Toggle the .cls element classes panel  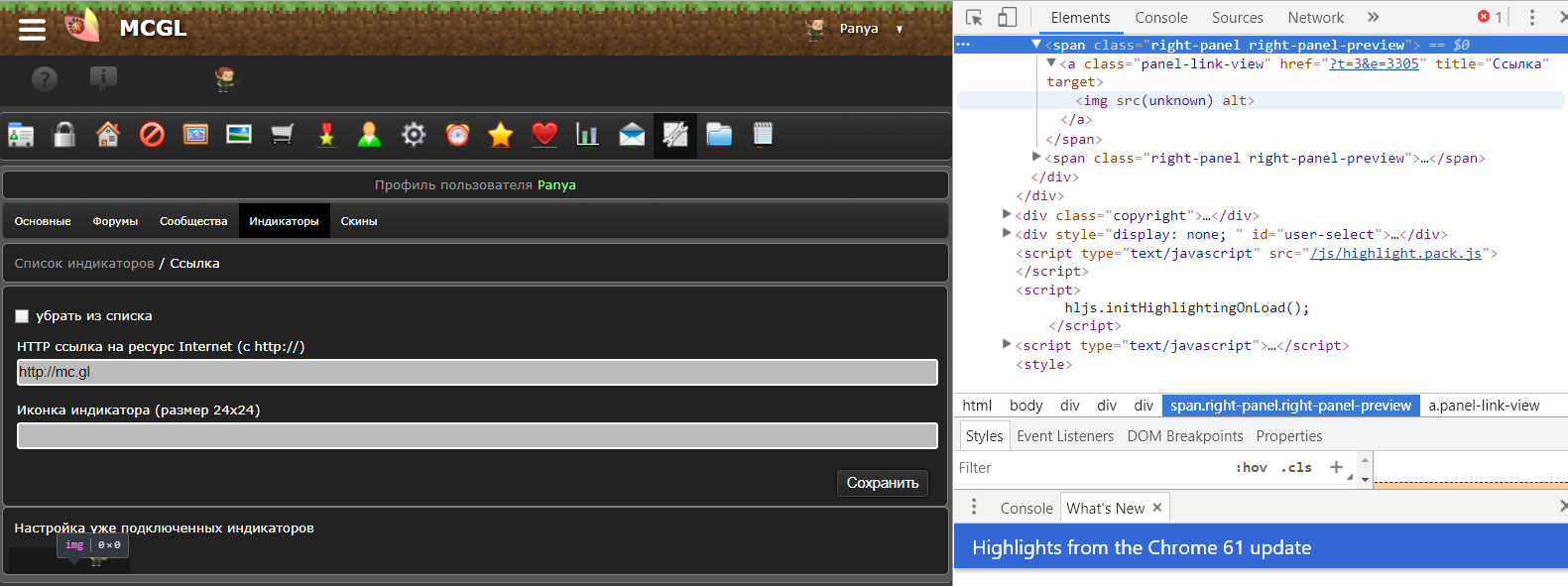1296,468
